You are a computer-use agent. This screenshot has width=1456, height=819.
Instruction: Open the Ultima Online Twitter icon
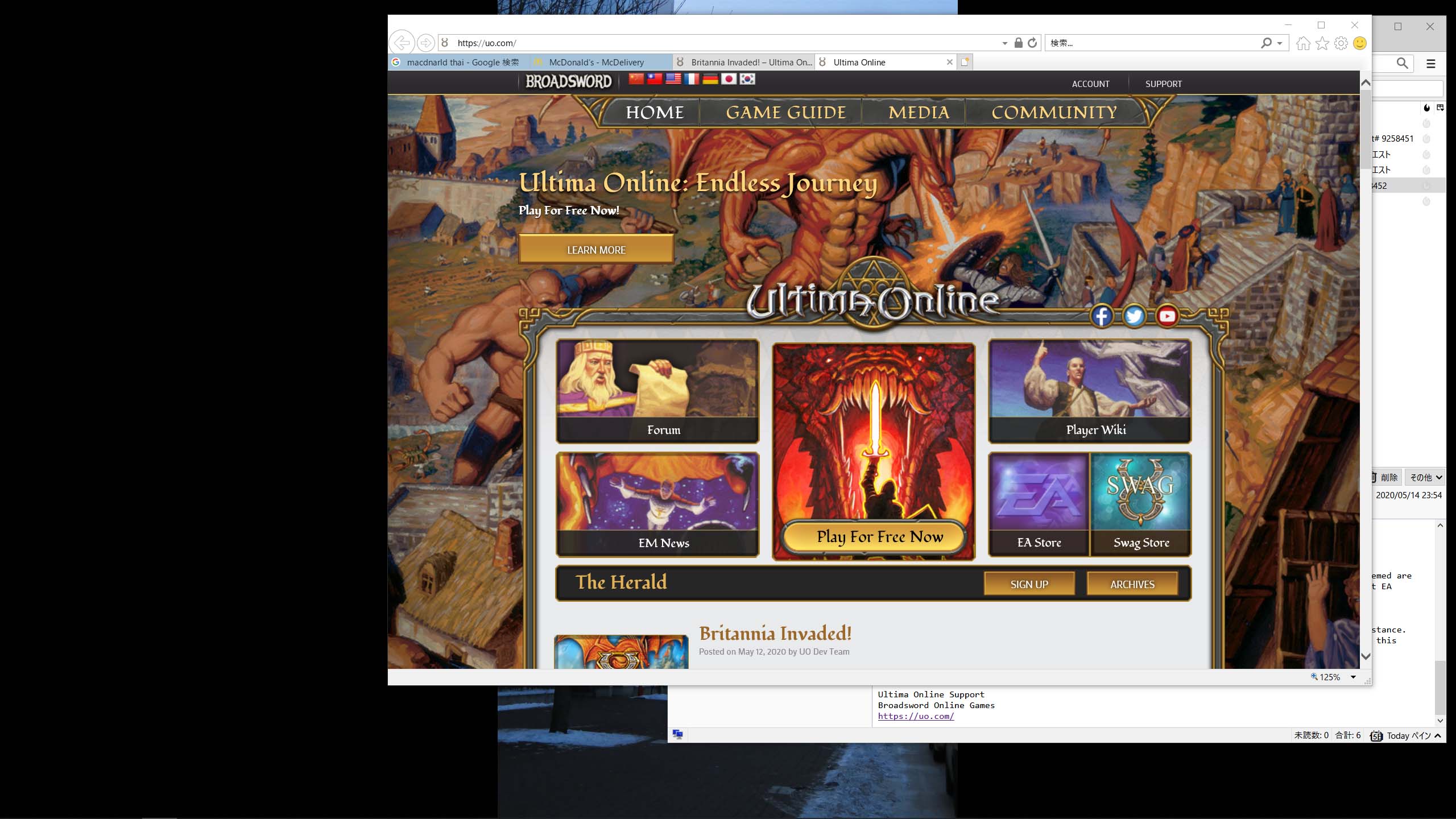coord(1134,316)
